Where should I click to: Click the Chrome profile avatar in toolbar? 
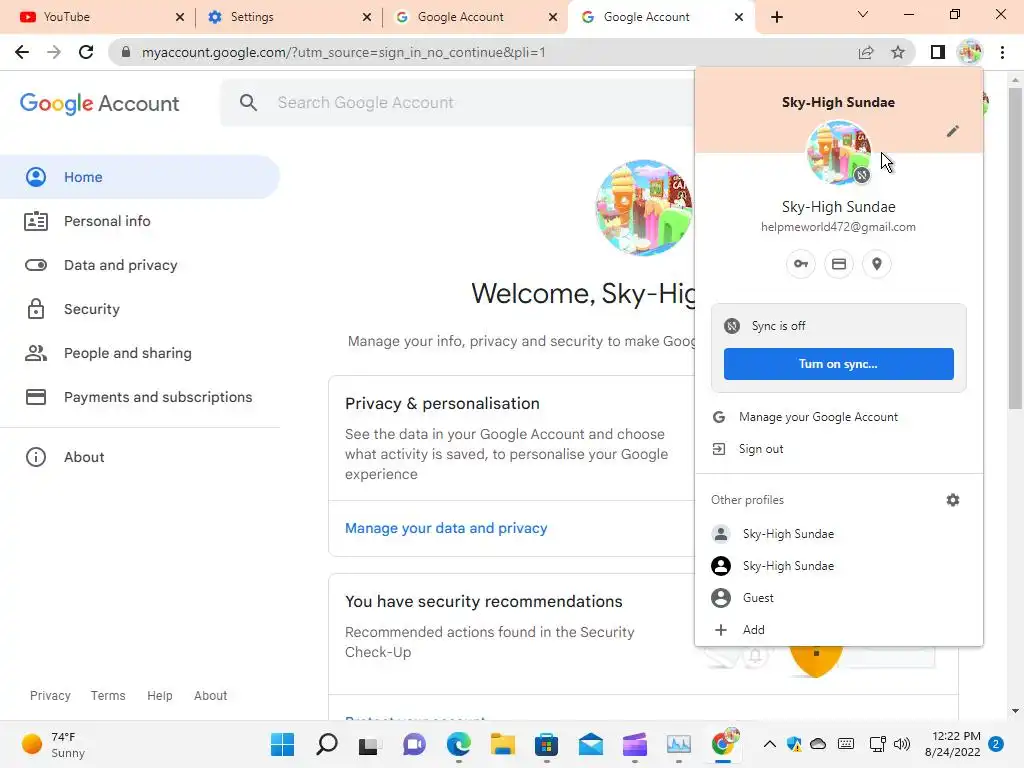[x=970, y=52]
